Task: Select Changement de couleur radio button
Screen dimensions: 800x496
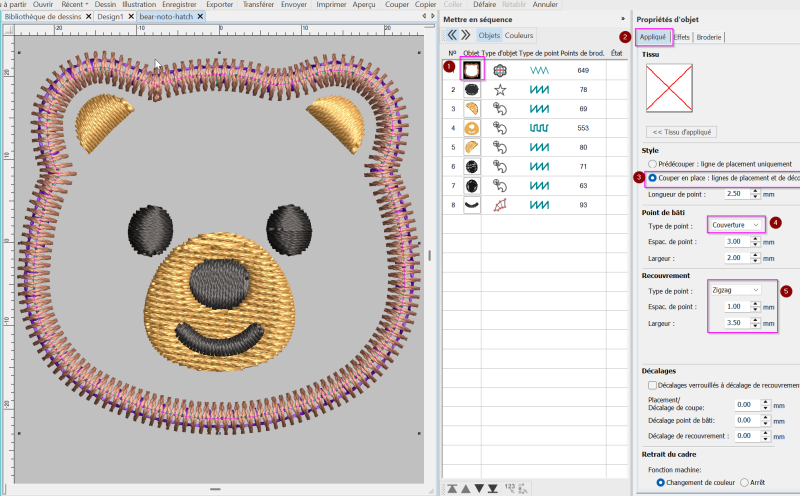Action: click(x=661, y=482)
